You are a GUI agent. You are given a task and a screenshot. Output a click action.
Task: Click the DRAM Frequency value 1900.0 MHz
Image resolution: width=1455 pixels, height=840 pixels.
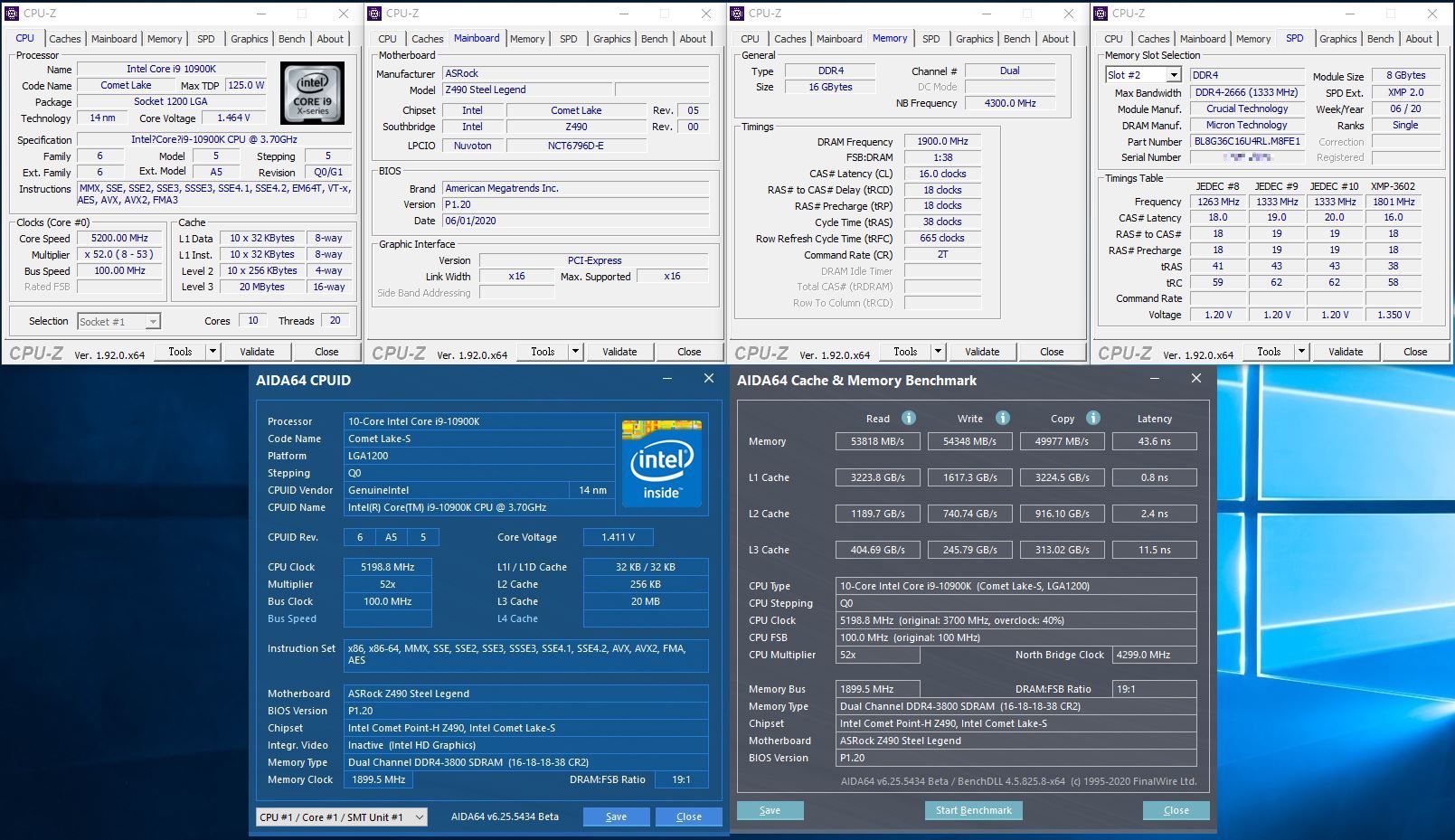pos(942,141)
